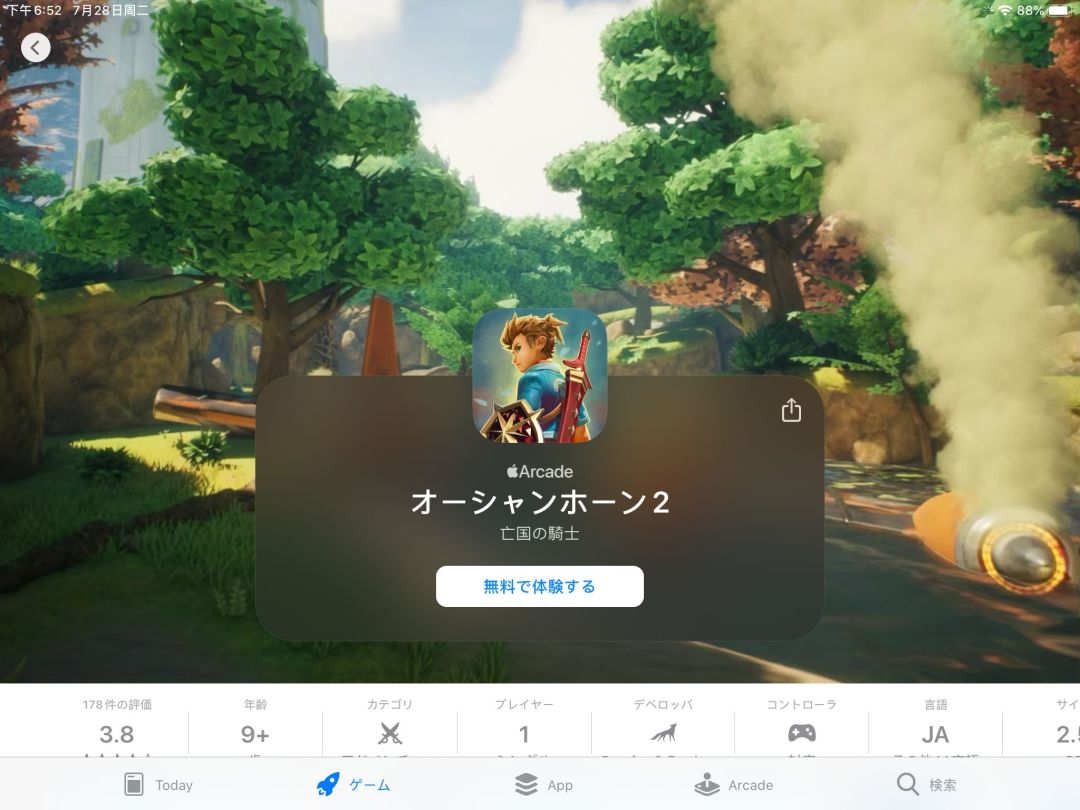Tap the プレイヤー label

tap(524, 704)
